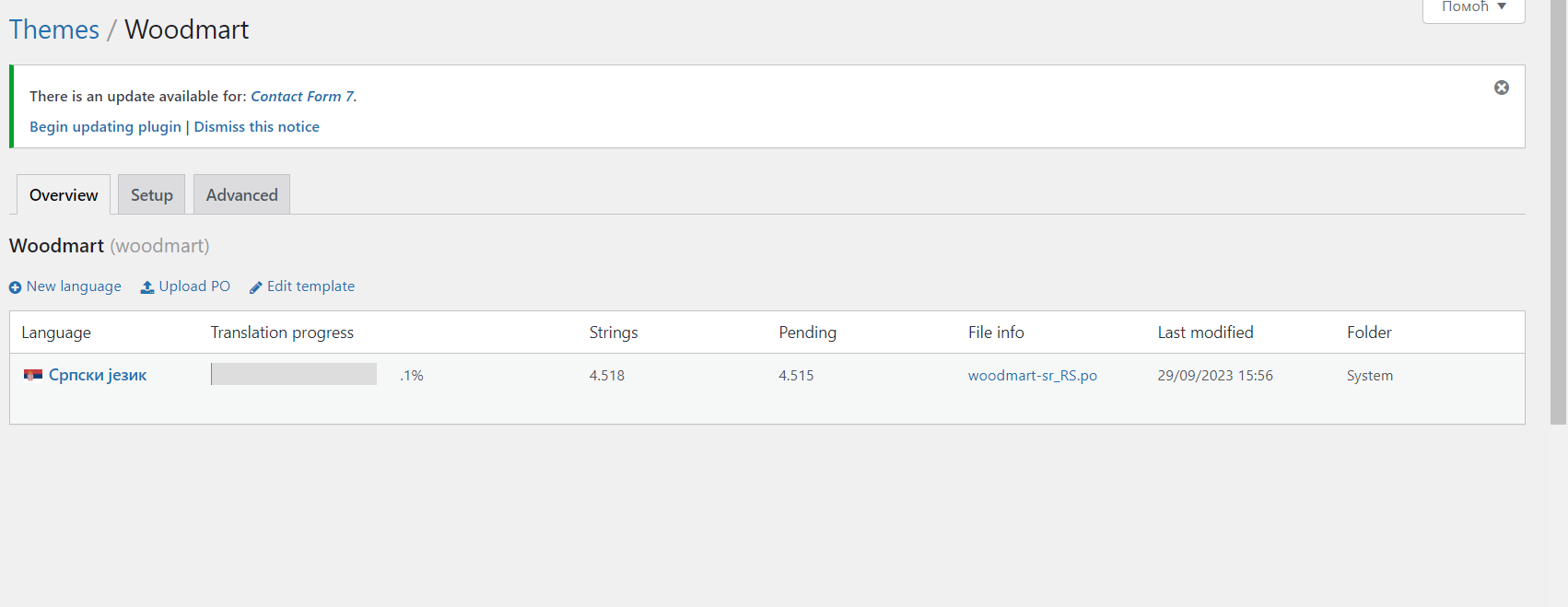Click the translation progress bar
Viewport: 1568px width, 607px height.
pyautogui.click(x=294, y=374)
